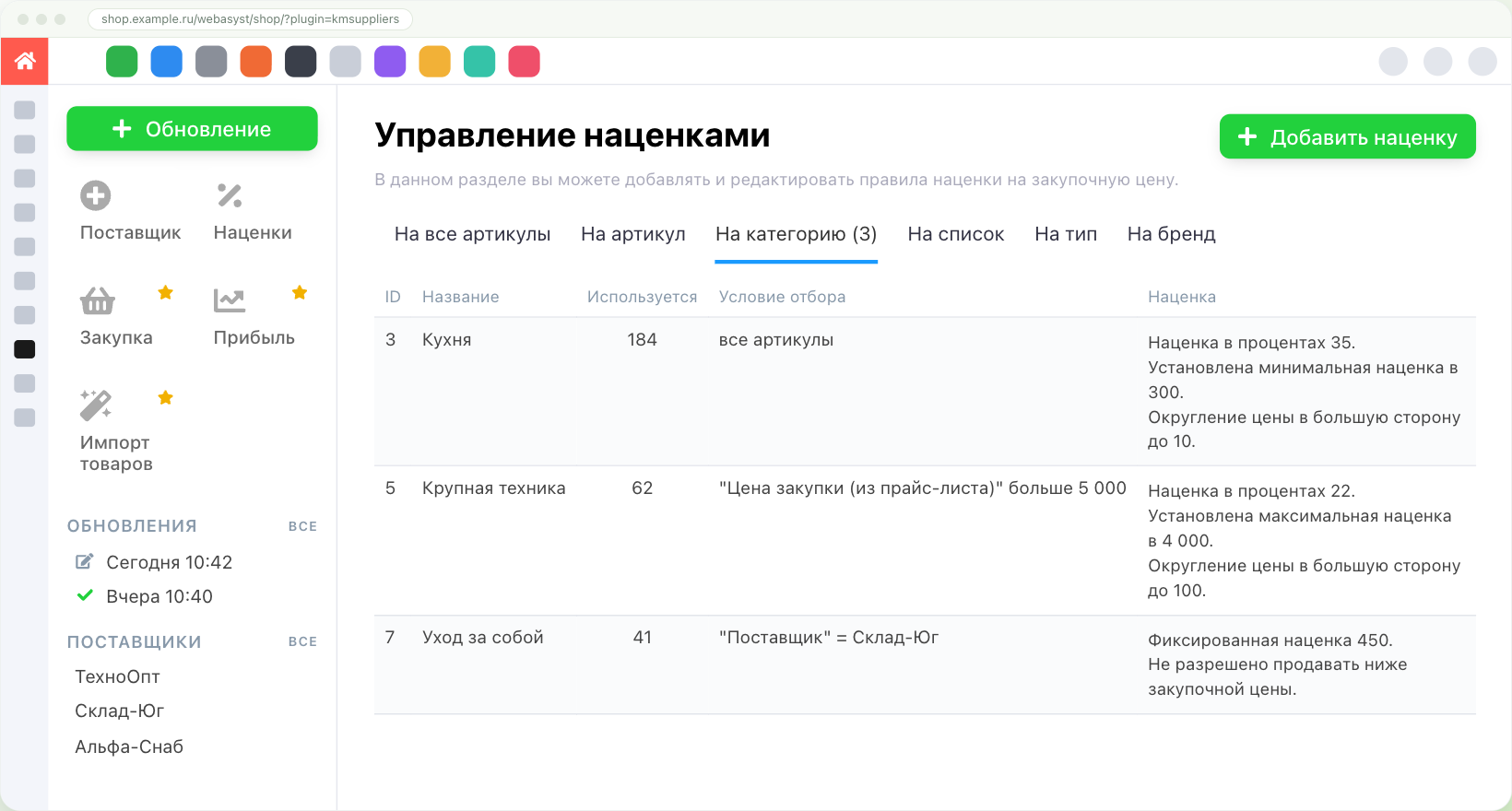Open the Кухня markup row
1512x811 pixels.
[x=925, y=392]
